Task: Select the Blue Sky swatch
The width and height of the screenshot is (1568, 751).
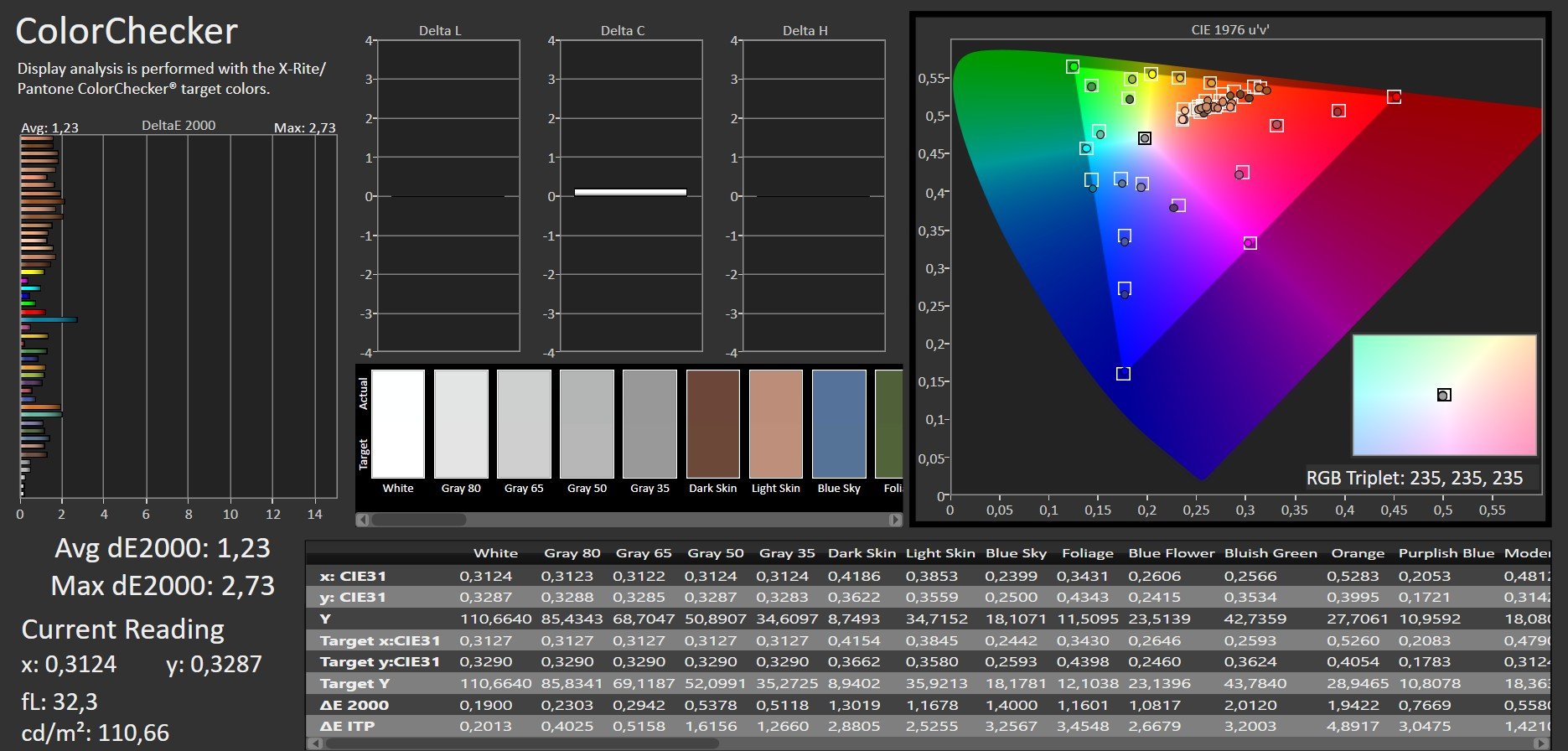Action: (838, 424)
